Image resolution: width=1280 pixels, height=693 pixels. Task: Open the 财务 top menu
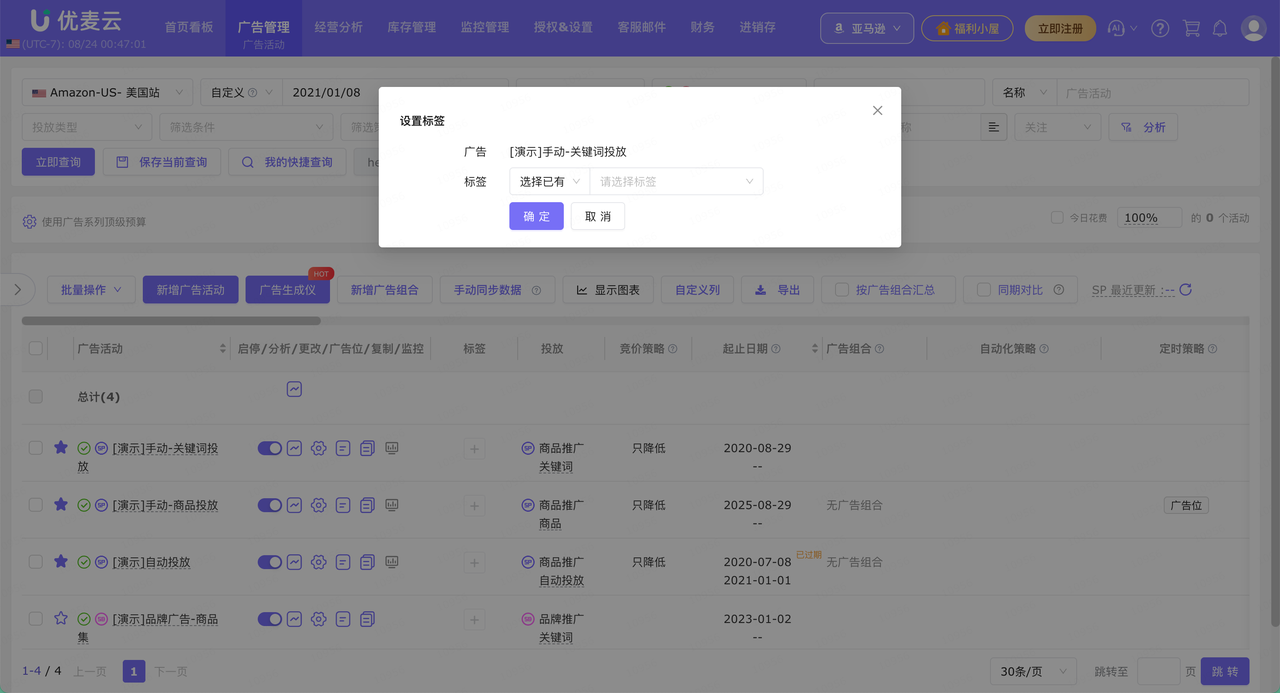pyautogui.click(x=703, y=27)
